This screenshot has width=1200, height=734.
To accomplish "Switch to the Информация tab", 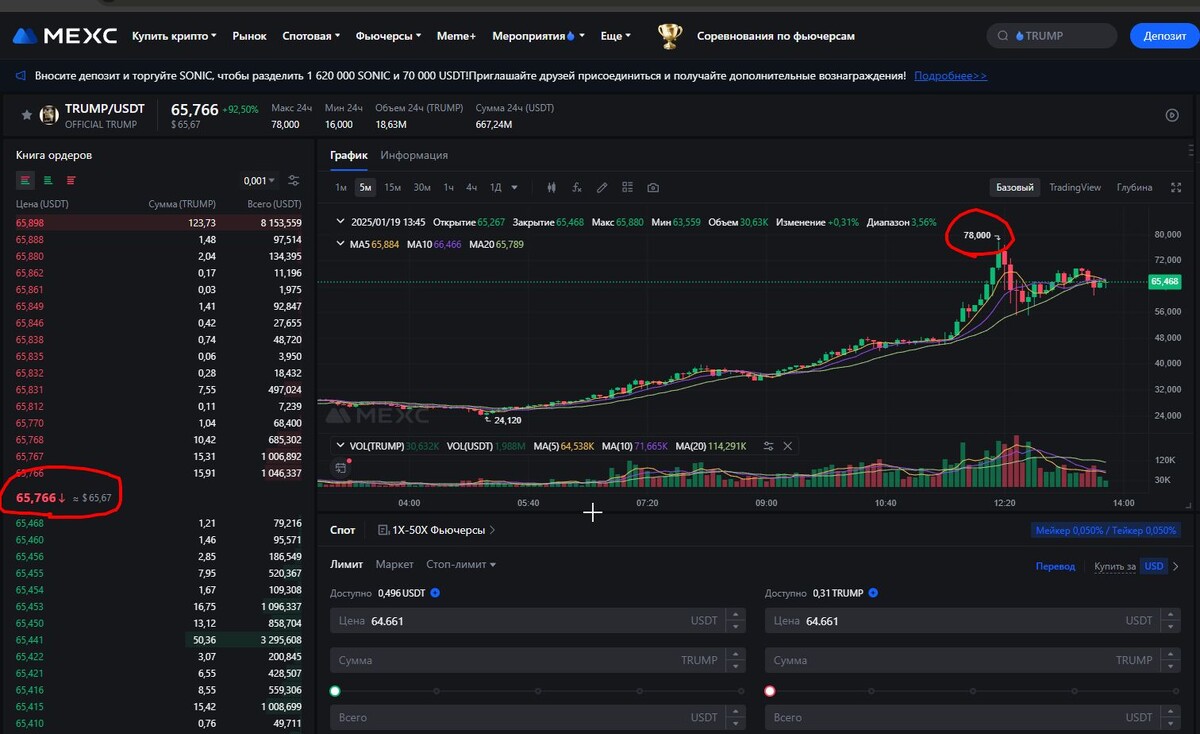I will 414,155.
